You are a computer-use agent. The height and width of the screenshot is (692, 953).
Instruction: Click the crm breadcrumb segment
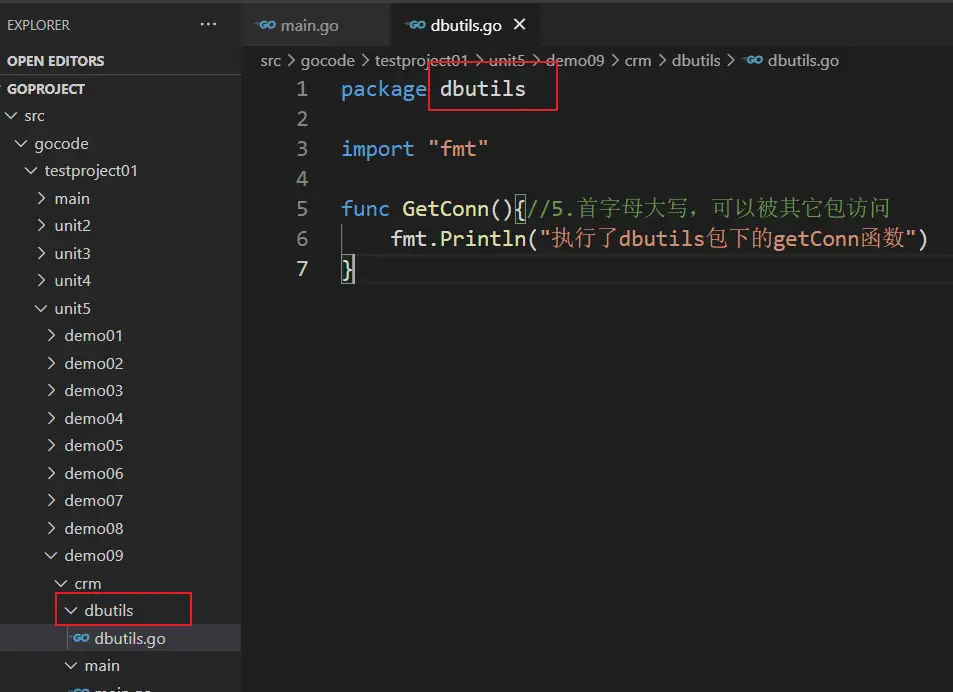637,60
